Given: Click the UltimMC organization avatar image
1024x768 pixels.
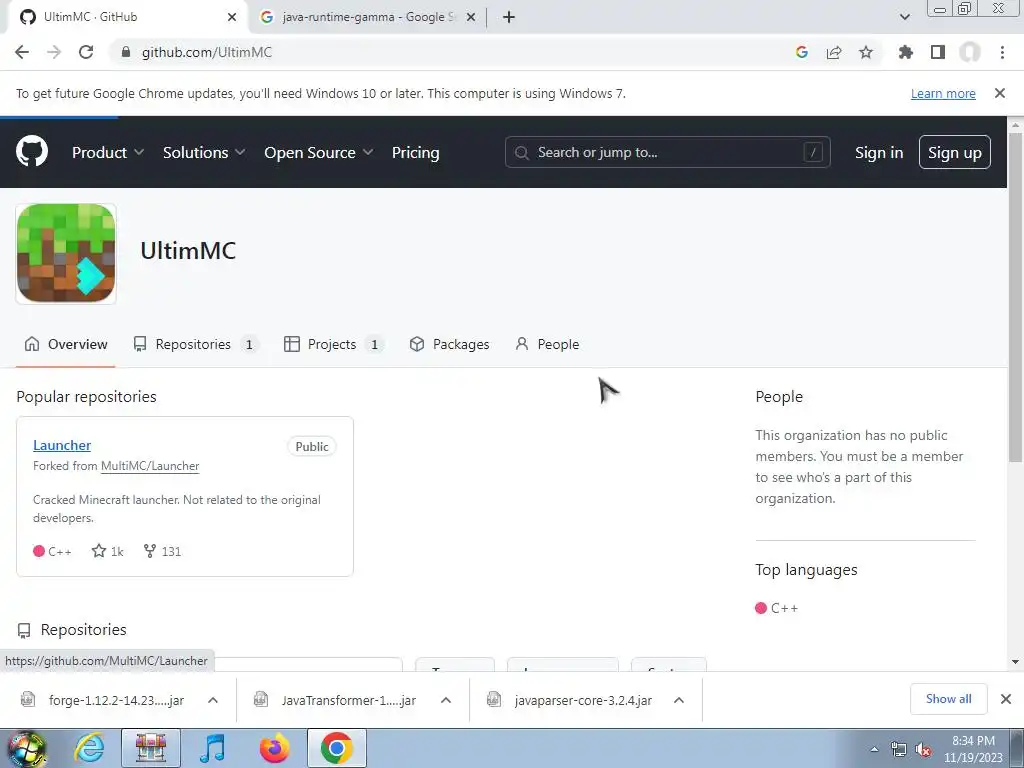Looking at the screenshot, I should pos(66,253).
